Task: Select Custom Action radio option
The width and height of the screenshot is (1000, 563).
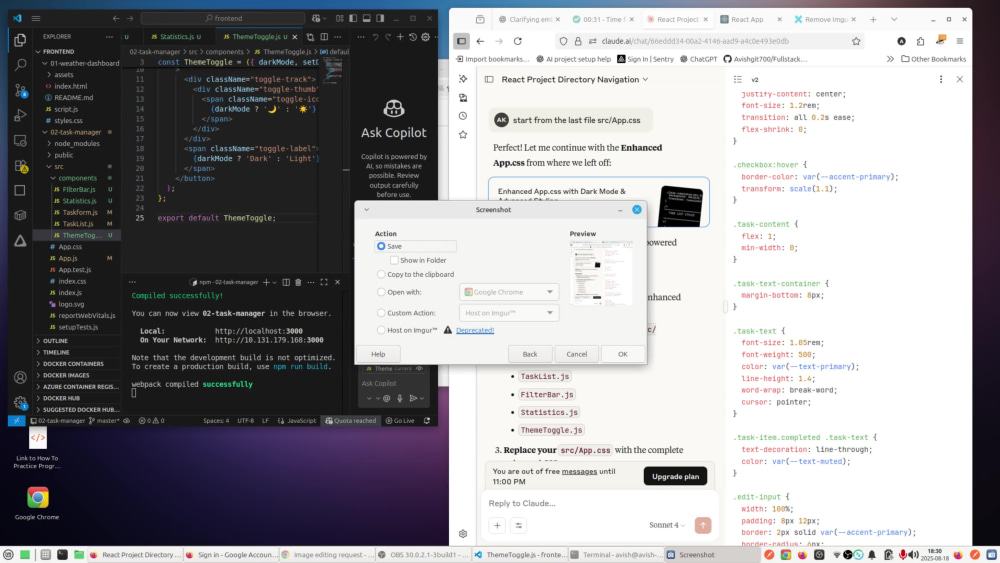Action: [x=381, y=313]
